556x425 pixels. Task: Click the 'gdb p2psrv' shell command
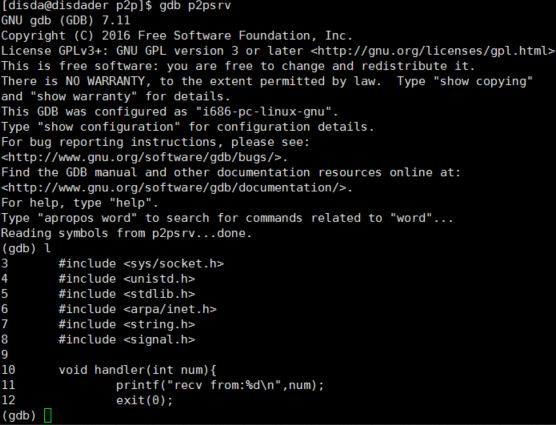pyautogui.click(x=195, y=6)
